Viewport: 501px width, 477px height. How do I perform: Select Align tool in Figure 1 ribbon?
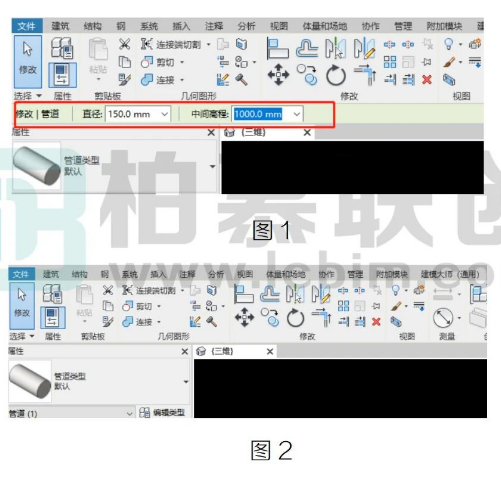point(278,49)
